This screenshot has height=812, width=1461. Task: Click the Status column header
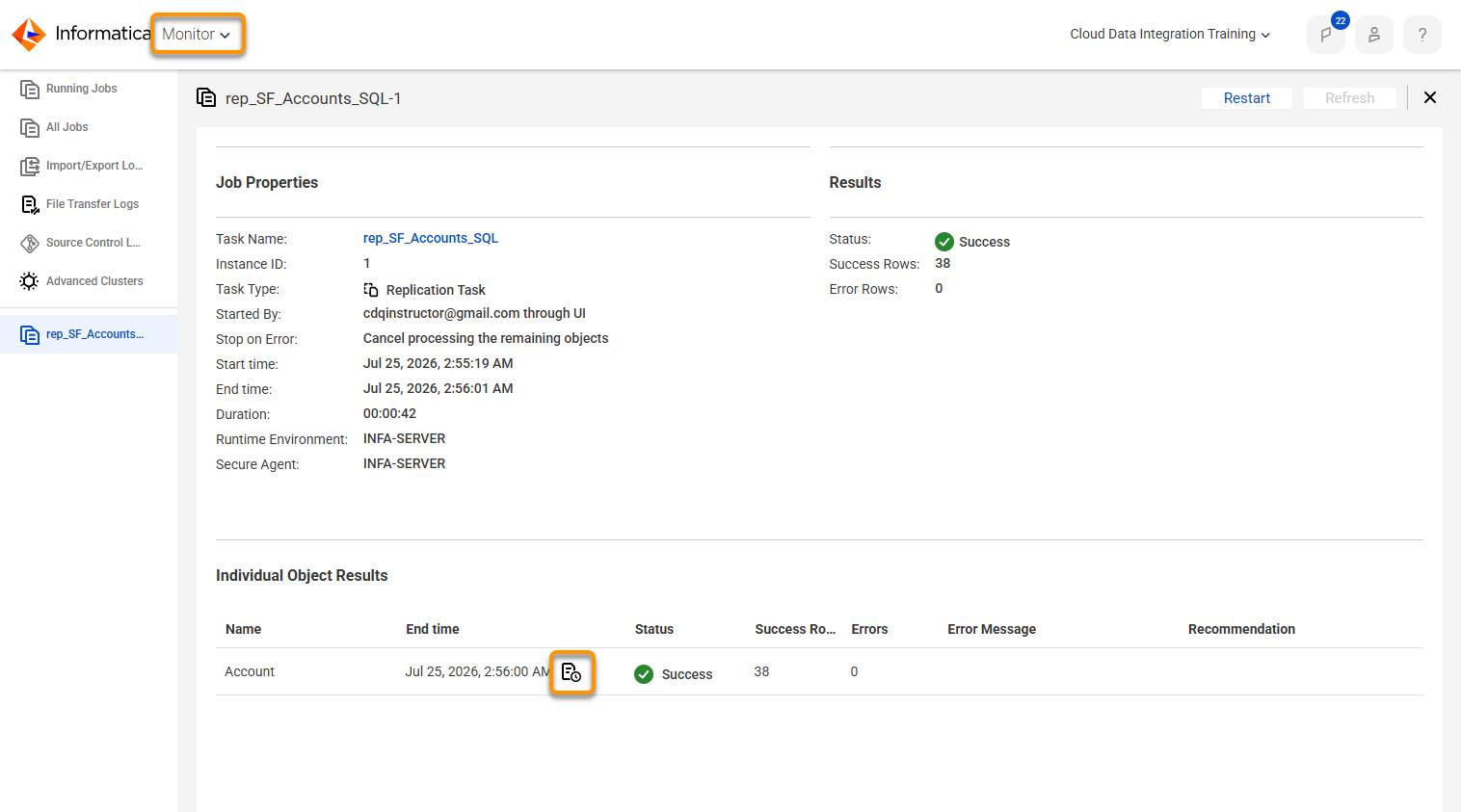[654, 629]
